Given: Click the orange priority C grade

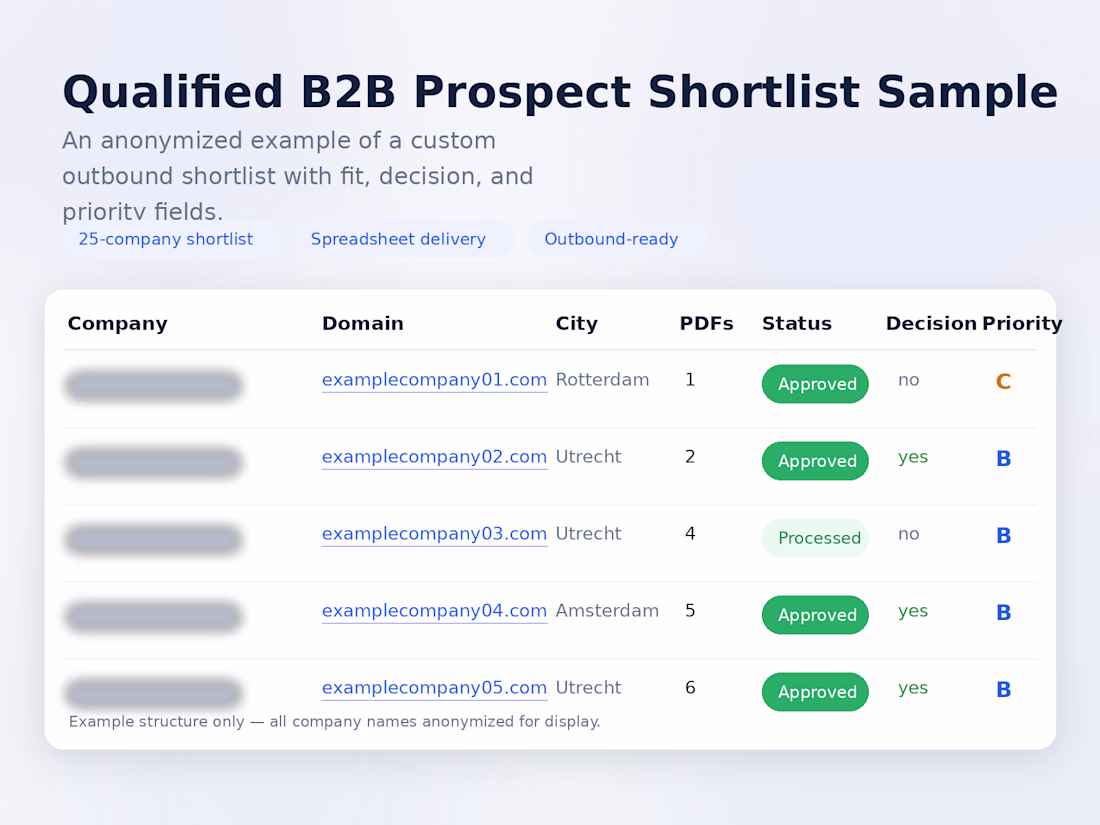Looking at the screenshot, I should click(x=1003, y=382).
